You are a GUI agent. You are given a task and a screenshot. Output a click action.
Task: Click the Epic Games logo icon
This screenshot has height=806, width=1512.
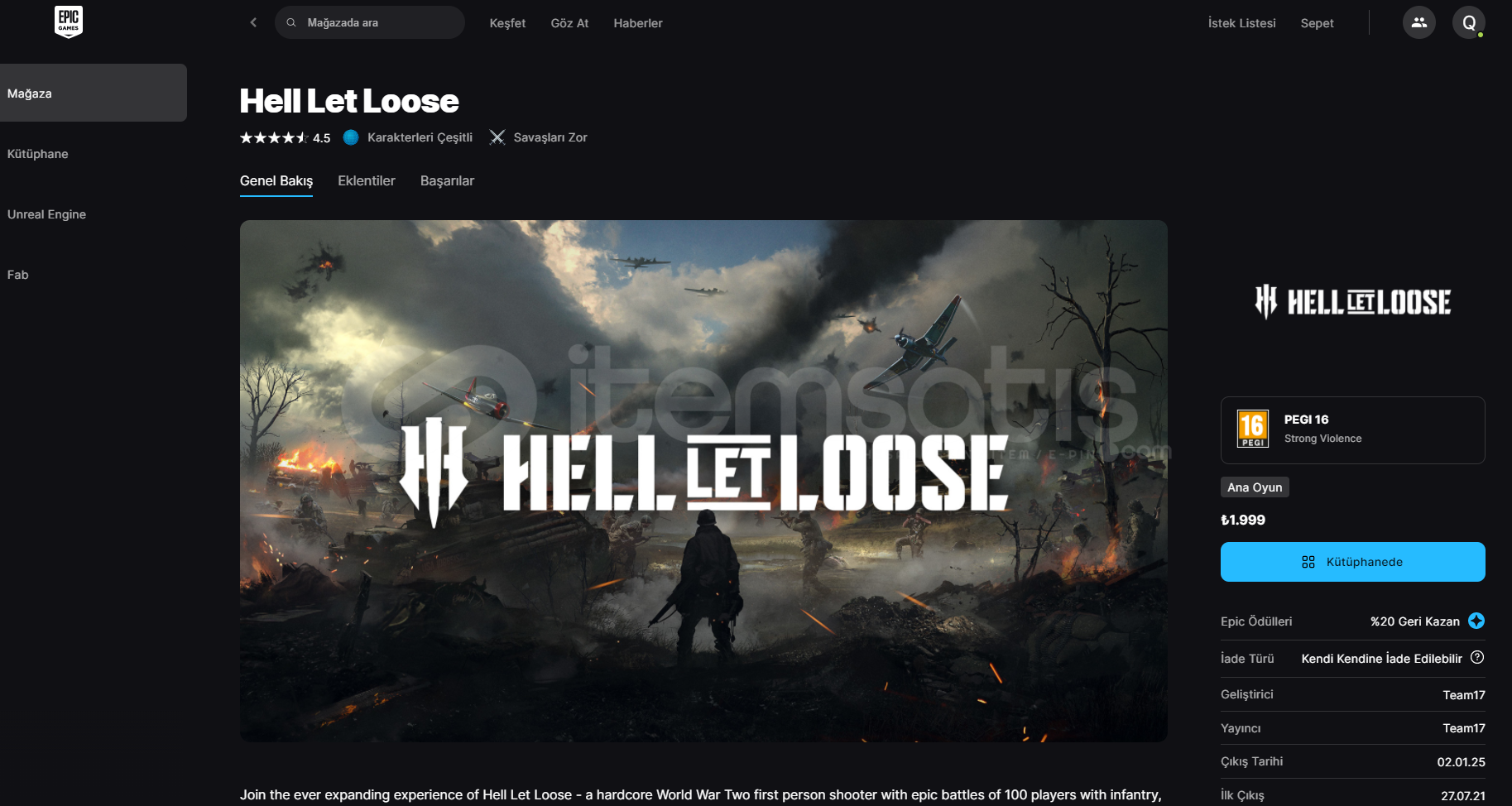click(x=69, y=22)
